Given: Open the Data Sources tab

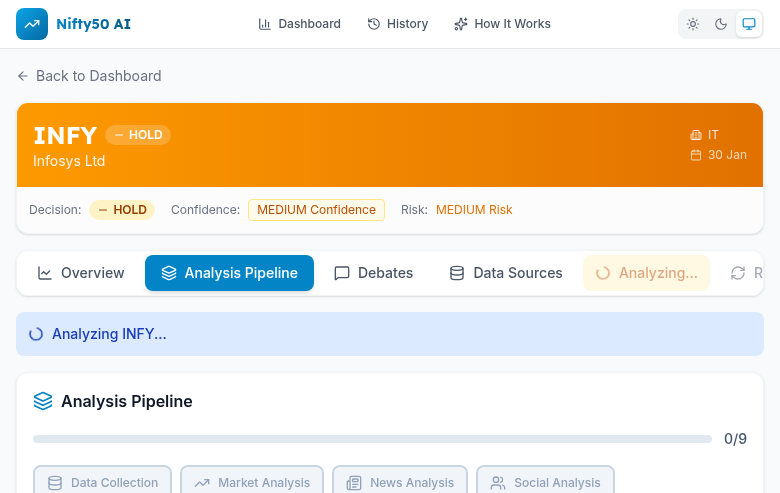Looking at the screenshot, I should (x=505, y=273).
